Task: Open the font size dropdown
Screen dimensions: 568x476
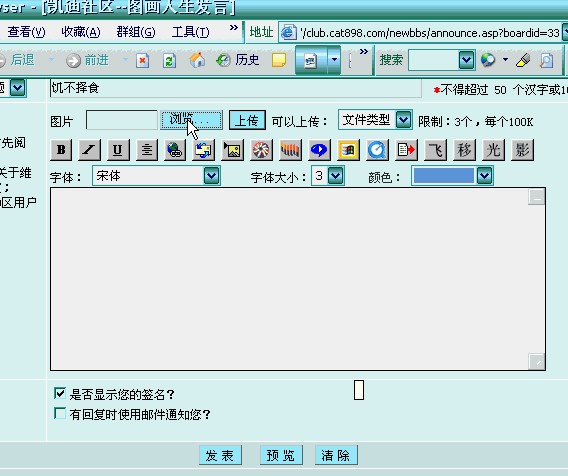Action: (x=335, y=176)
